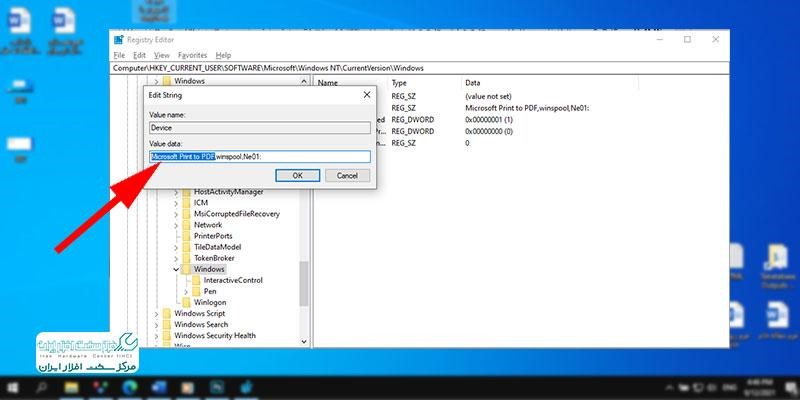This screenshot has width=800, height=400.
Task: Select the Network registry key
Action: [x=208, y=225]
